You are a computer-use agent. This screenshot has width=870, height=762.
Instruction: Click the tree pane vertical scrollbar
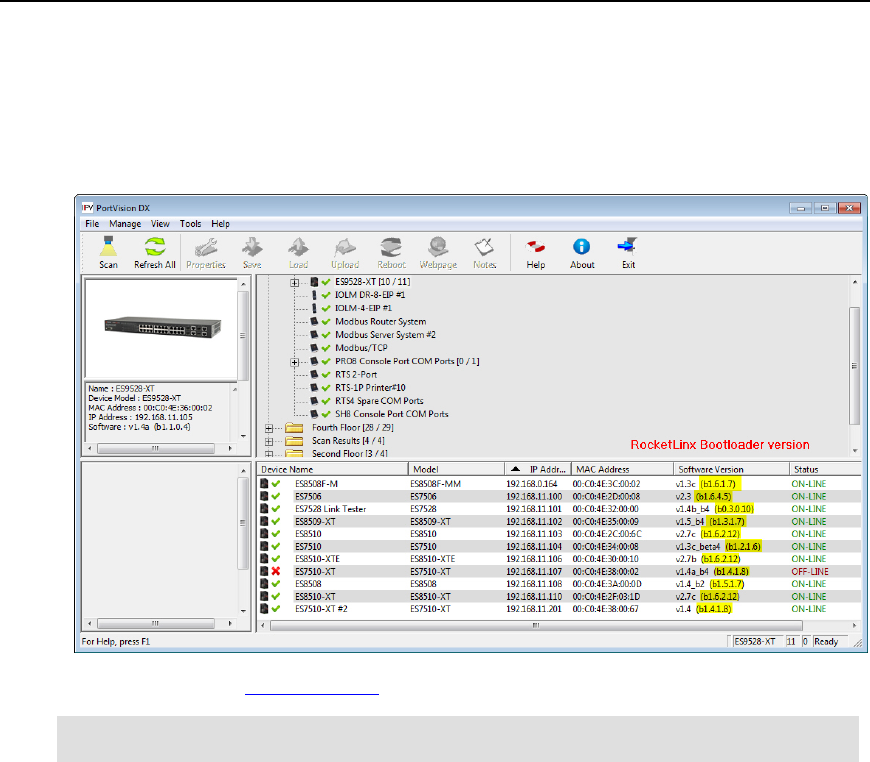pos(854,366)
